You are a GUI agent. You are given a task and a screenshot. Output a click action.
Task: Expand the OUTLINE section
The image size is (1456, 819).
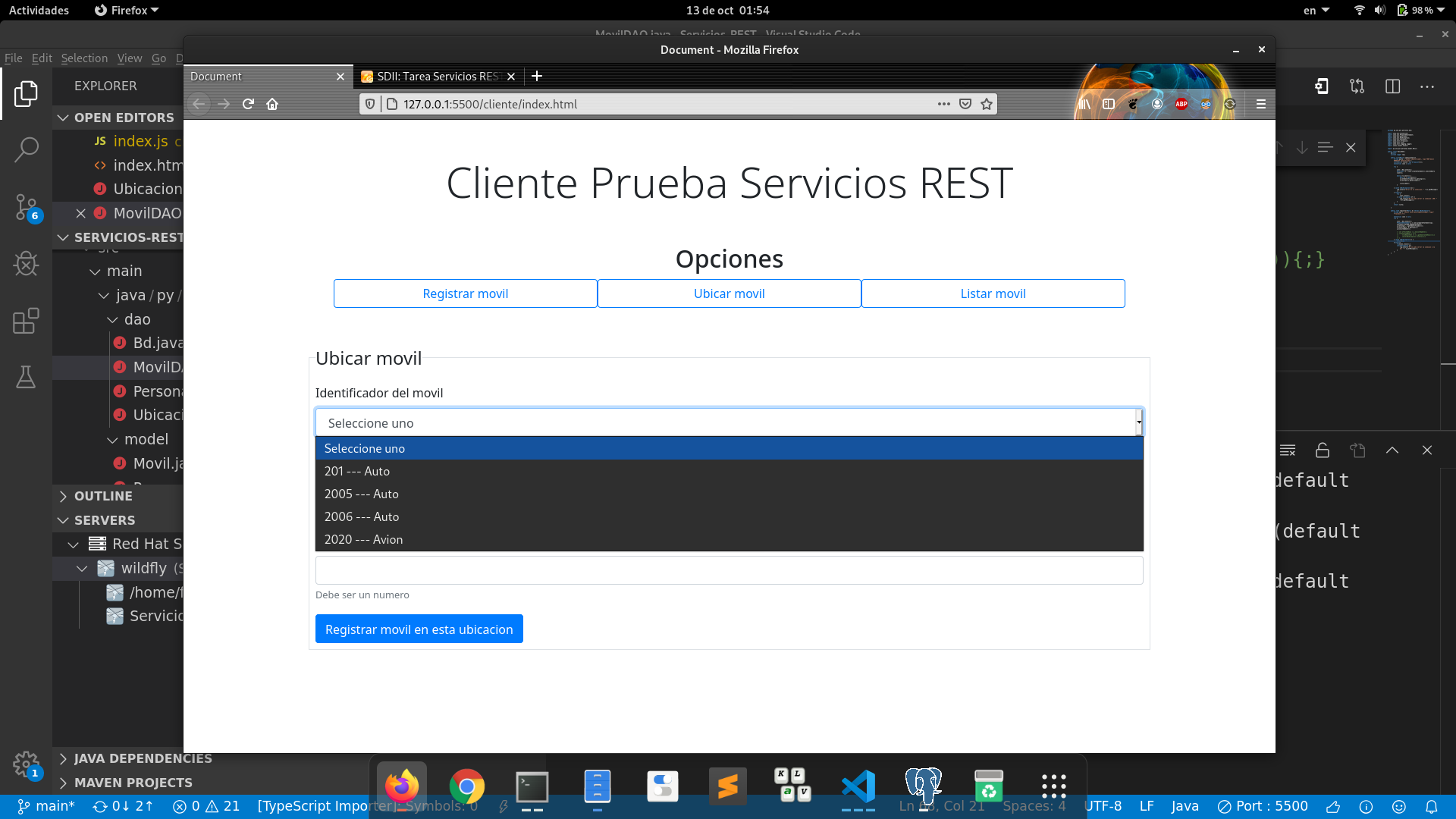coord(103,496)
